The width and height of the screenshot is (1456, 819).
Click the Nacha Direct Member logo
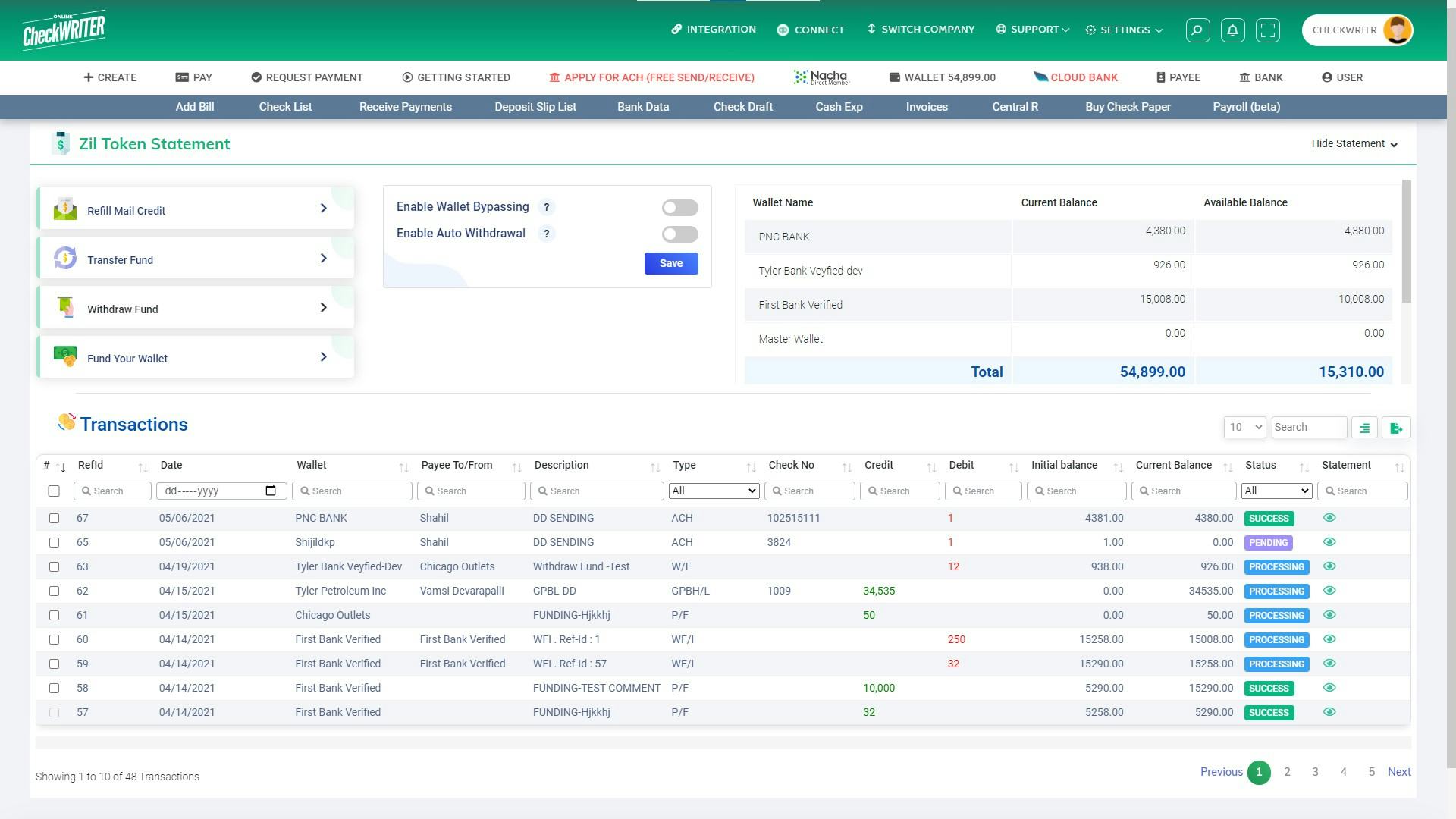[821, 77]
